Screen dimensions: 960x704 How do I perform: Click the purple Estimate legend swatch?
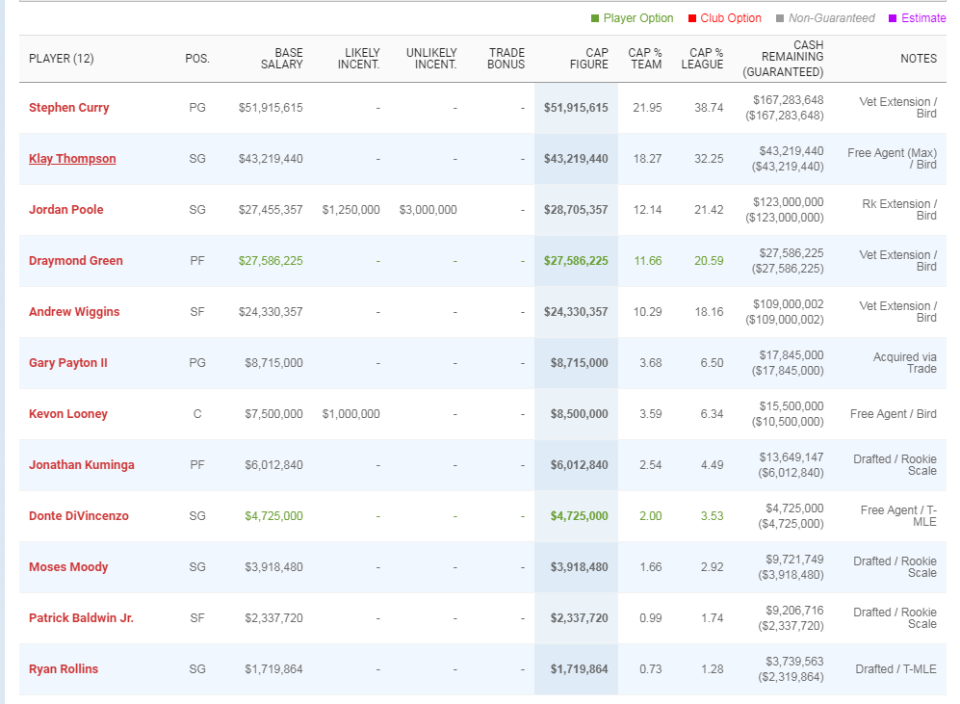(893, 18)
